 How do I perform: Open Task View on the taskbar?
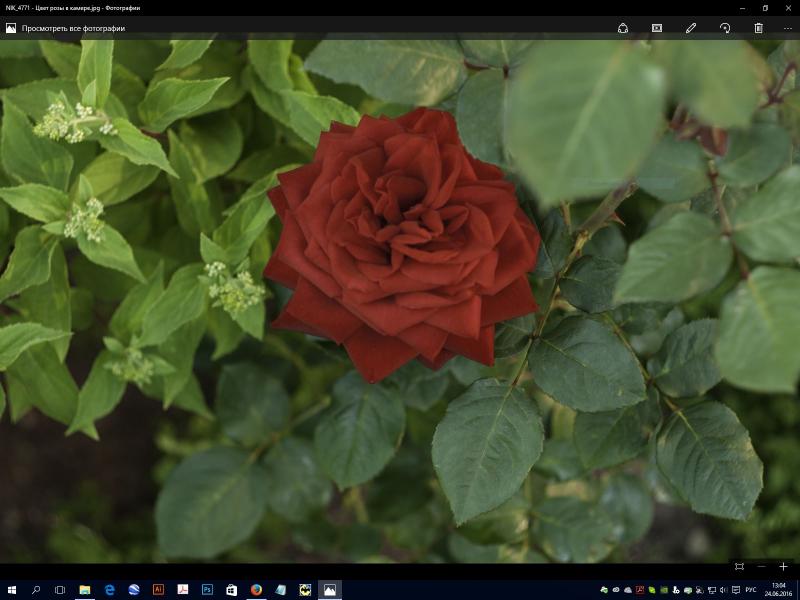pos(60,590)
